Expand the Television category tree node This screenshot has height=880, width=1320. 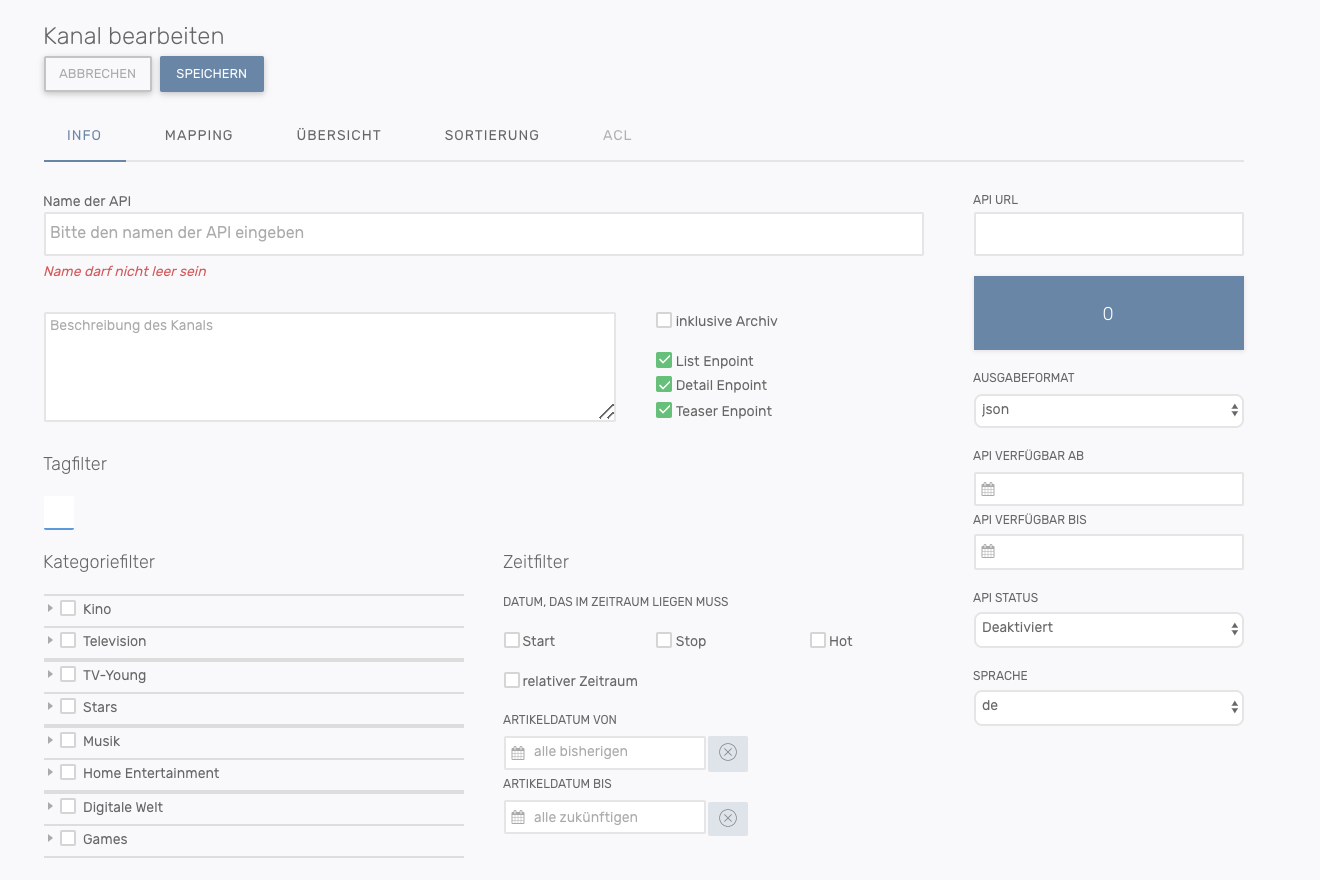click(x=50, y=640)
